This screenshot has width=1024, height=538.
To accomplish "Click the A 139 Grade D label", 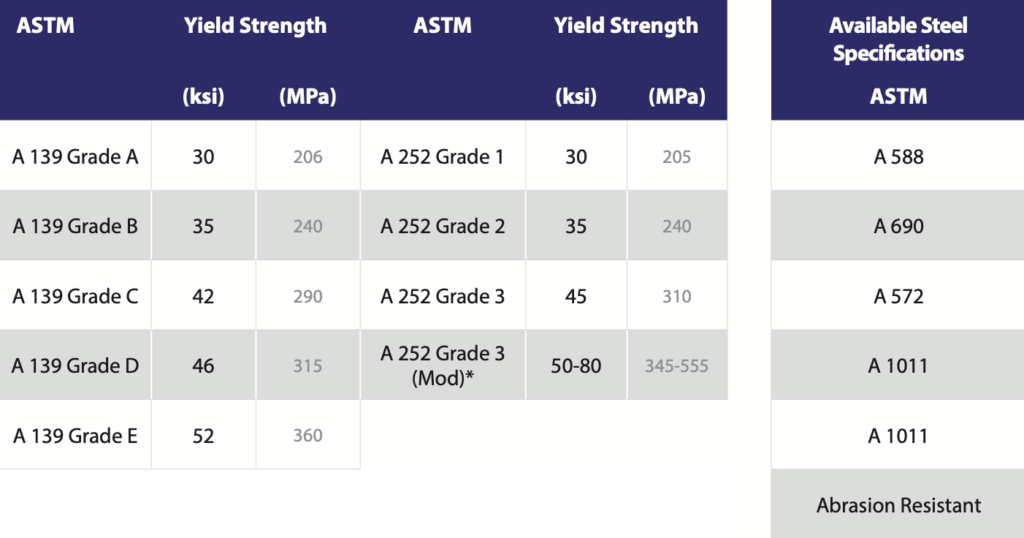I will pos(75,366).
